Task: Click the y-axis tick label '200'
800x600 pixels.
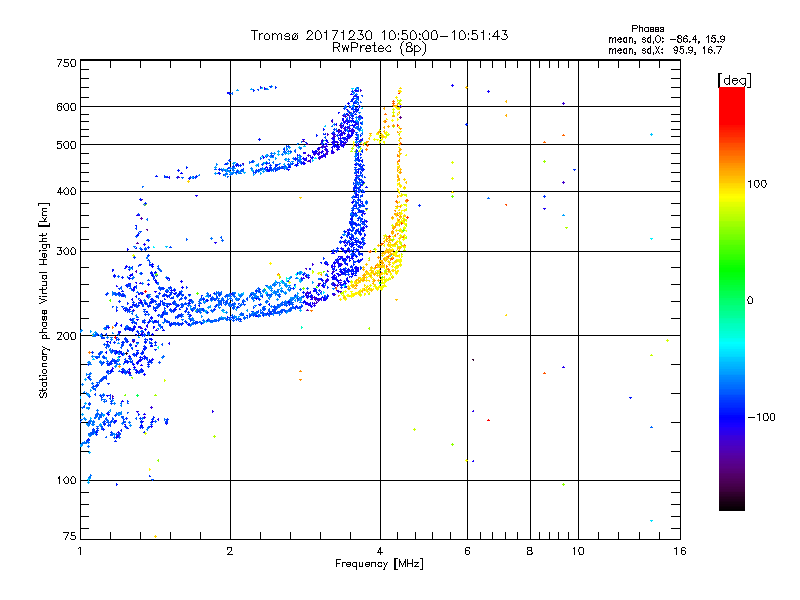Action: pos(66,336)
